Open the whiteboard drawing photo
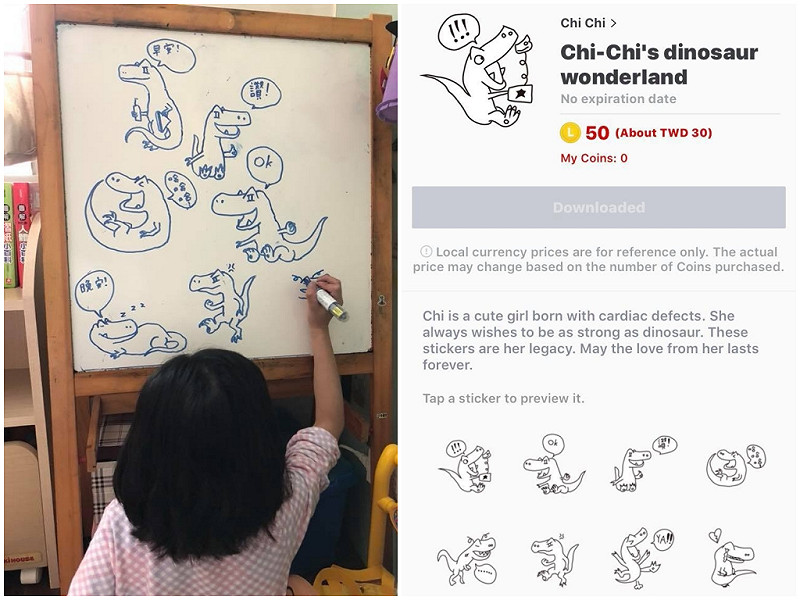Screen dimensions: 800x600 [201, 300]
